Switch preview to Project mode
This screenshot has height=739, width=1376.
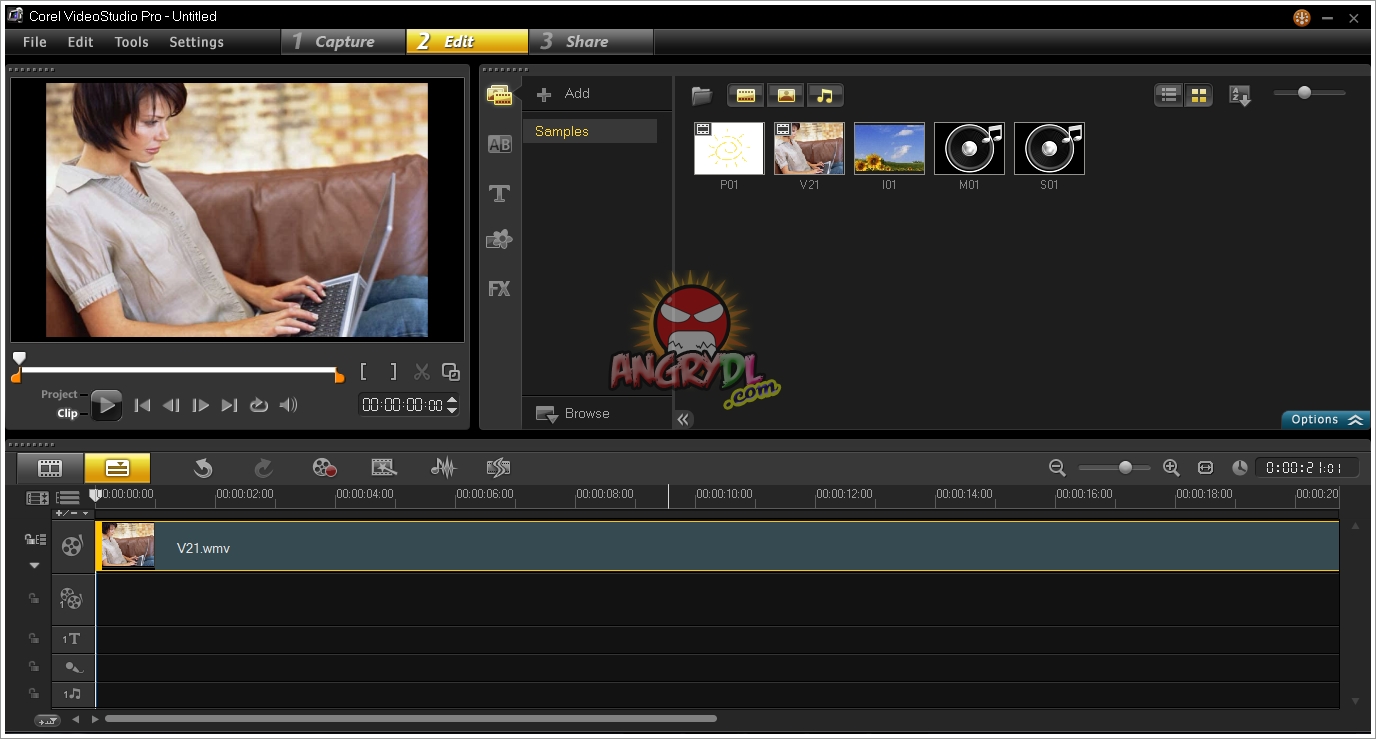[59, 394]
